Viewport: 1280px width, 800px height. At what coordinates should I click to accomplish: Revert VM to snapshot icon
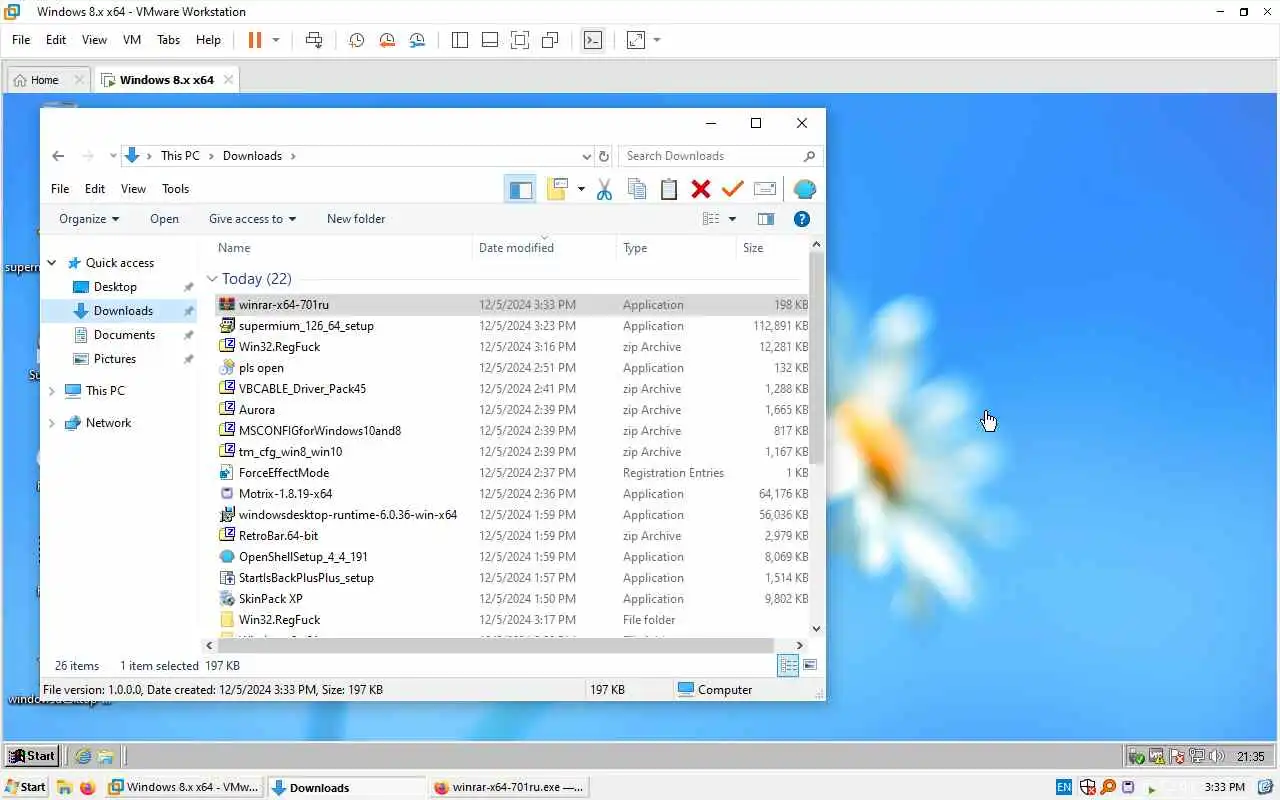click(387, 40)
